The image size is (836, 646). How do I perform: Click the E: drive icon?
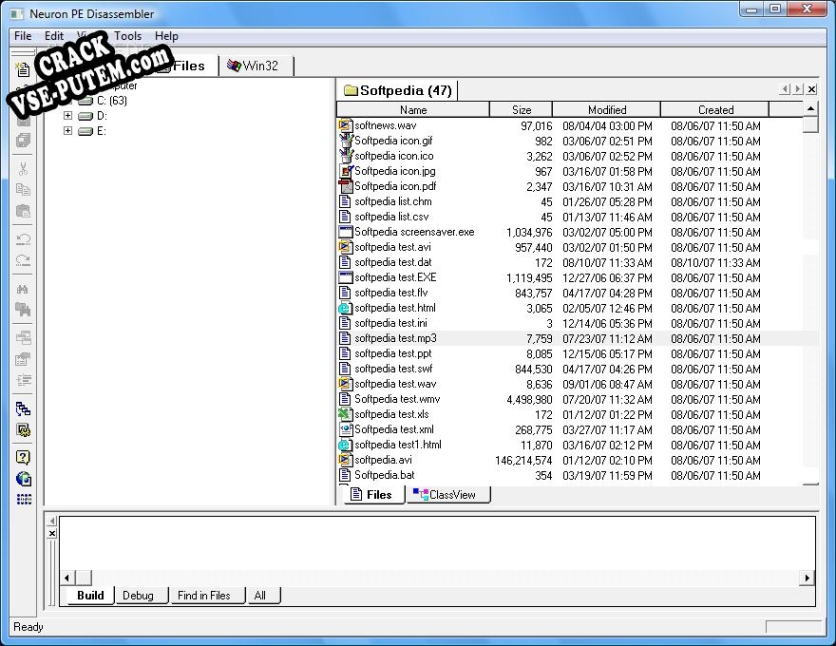pyautogui.click(x=85, y=132)
